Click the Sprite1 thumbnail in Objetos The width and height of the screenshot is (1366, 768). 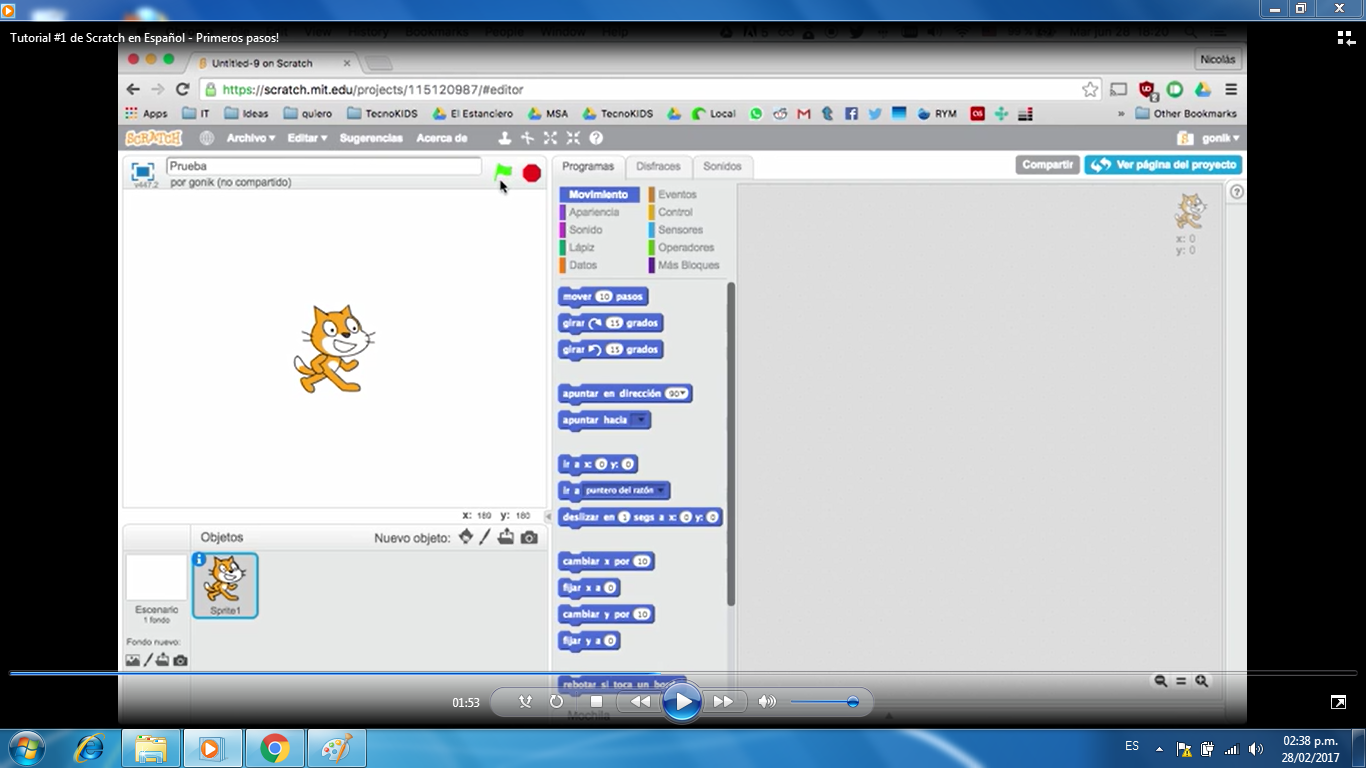[x=225, y=583]
